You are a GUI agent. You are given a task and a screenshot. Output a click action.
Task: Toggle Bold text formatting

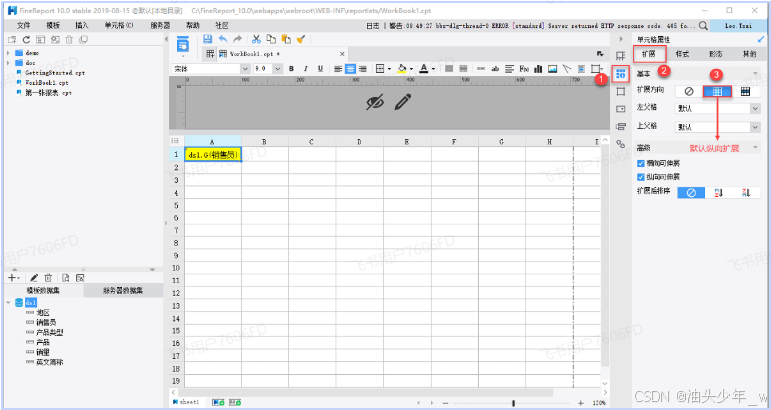click(x=291, y=69)
